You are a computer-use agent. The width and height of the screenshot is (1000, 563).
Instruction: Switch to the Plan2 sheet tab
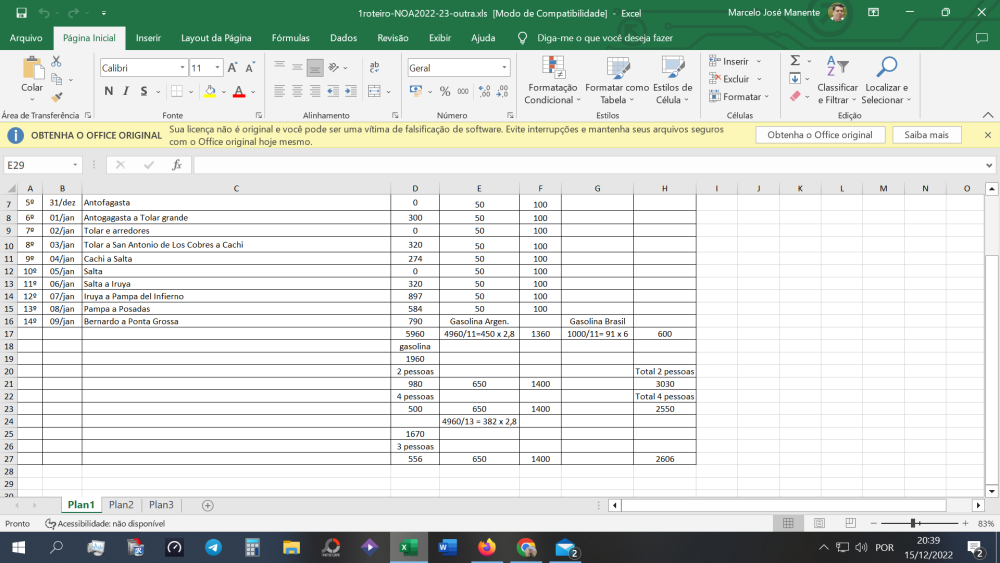click(121, 505)
